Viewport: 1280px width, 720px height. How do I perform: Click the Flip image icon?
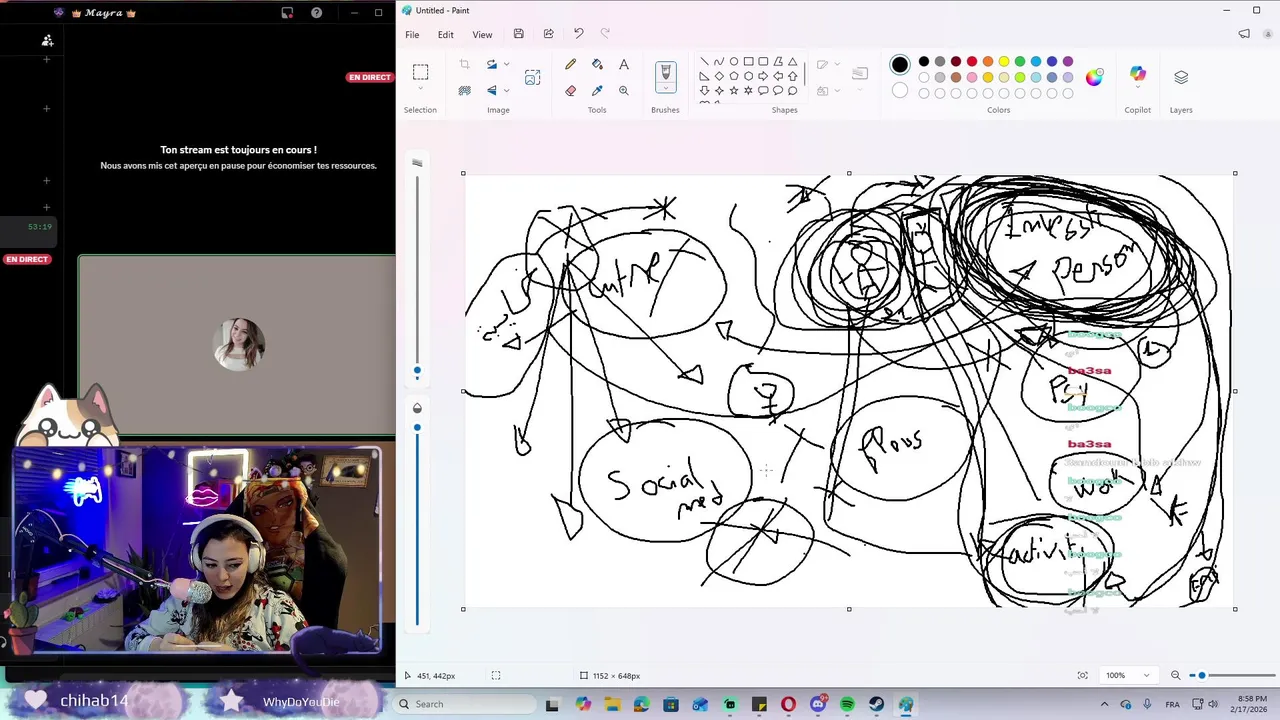tap(492, 90)
